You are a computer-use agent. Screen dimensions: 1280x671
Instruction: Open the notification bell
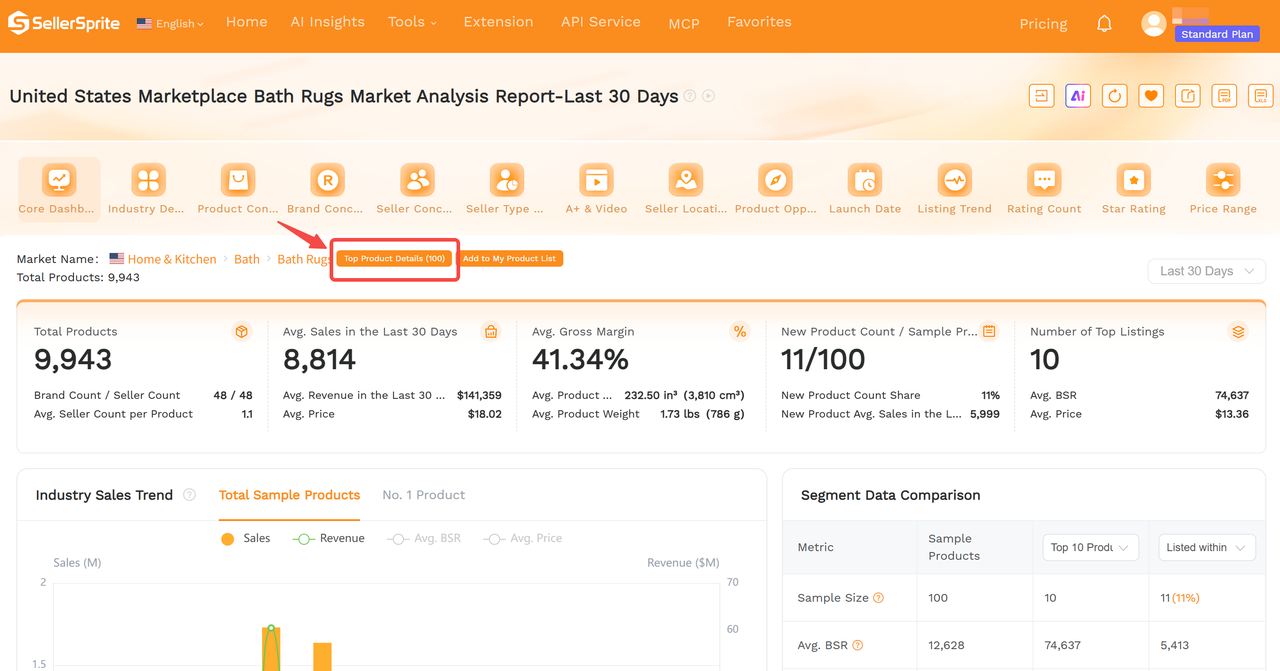[1104, 23]
